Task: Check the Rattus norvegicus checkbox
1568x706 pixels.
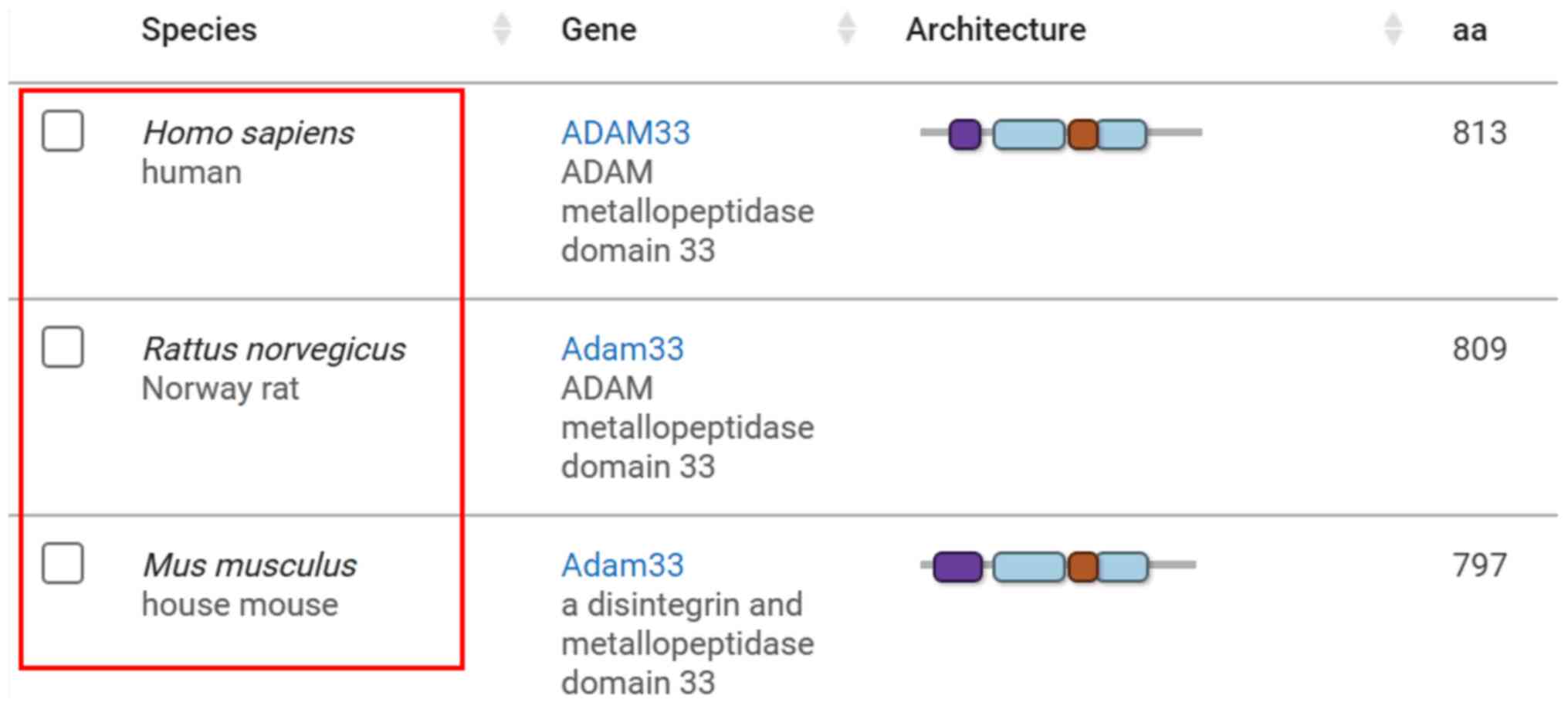Action: pos(63,347)
